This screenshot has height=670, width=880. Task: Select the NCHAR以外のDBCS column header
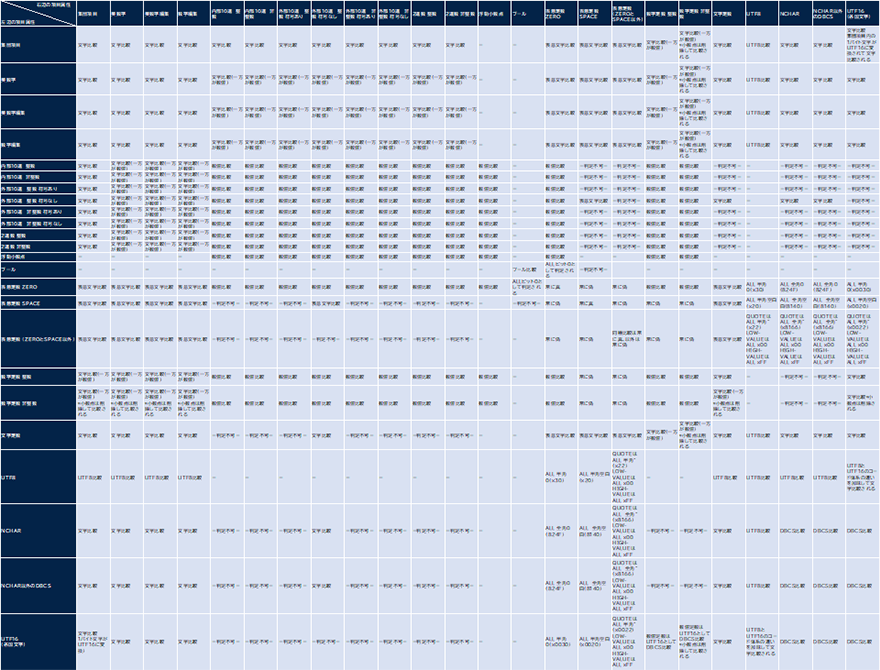pos(826,14)
